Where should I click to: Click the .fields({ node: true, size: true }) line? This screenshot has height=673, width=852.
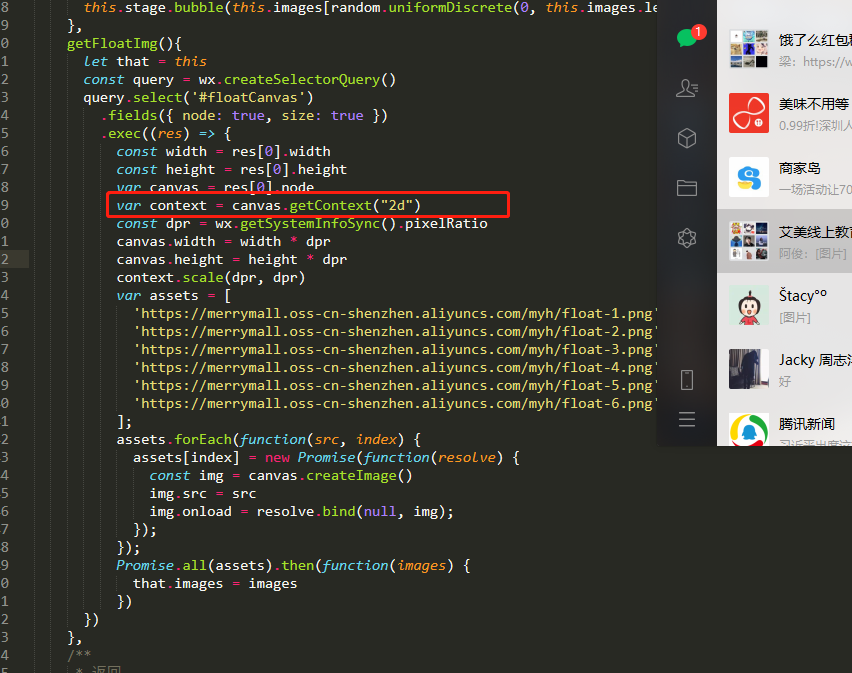coord(244,115)
